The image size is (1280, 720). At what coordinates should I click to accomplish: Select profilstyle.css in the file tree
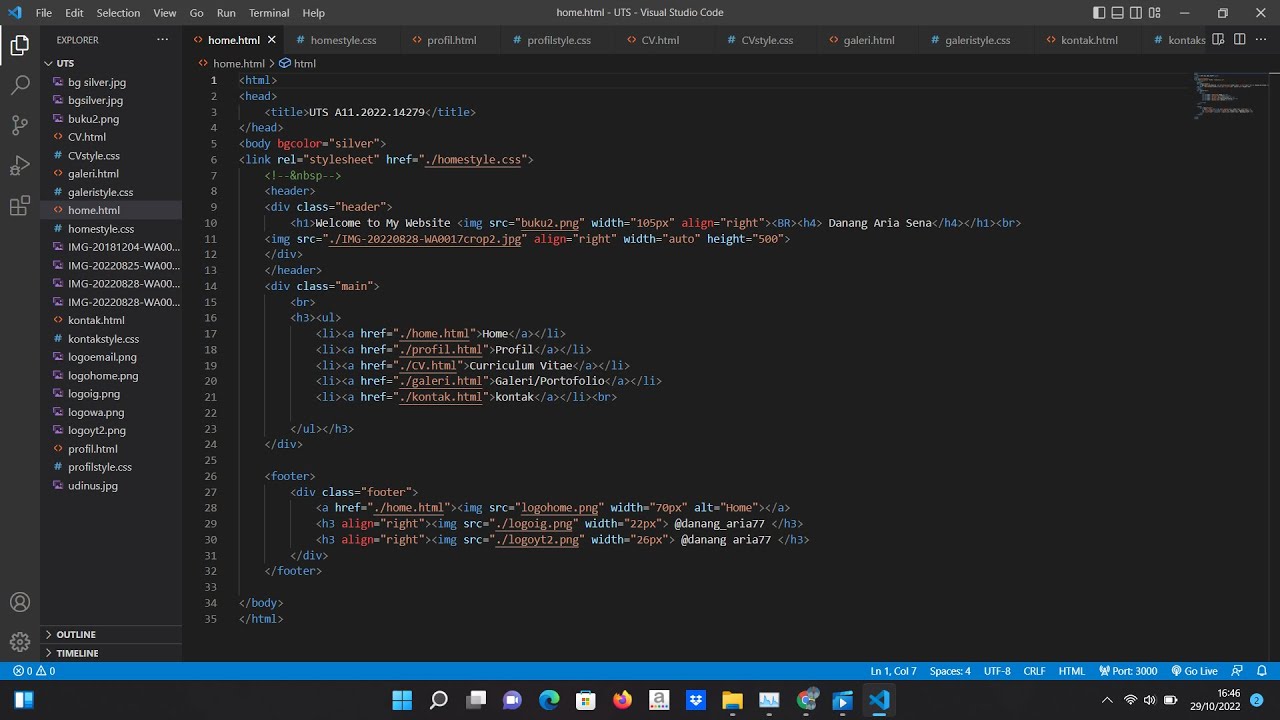[x=110, y=467]
